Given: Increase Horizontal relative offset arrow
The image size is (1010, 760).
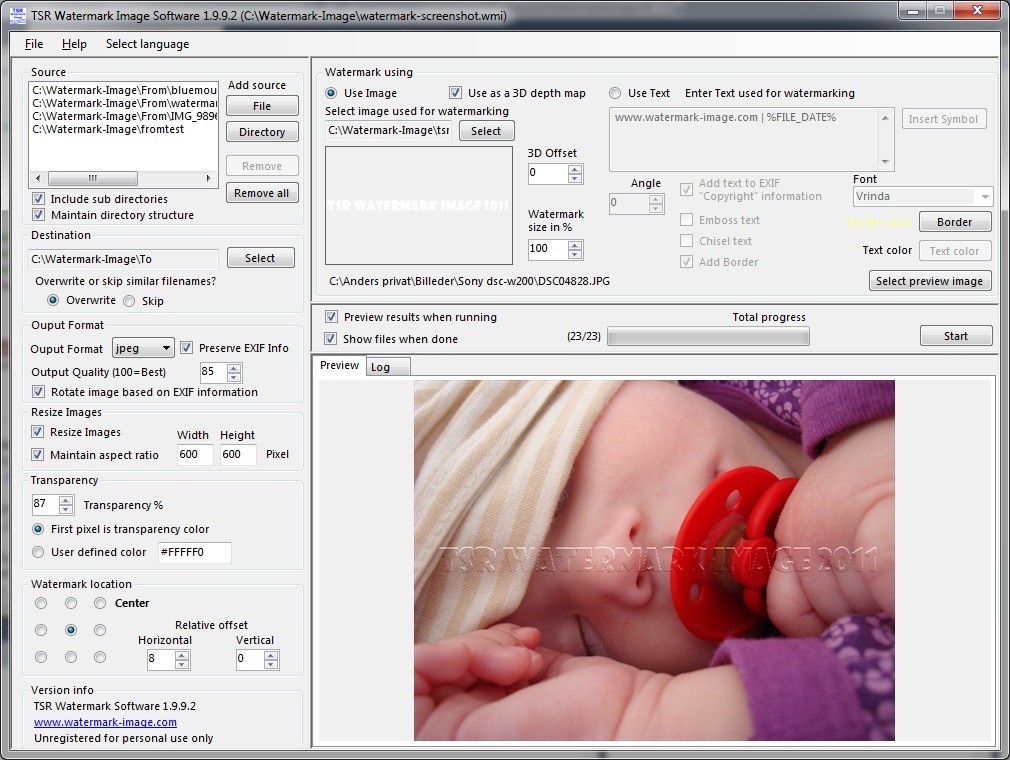Looking at the screenshot, I should pyautogui.click(x=182, y=655).
